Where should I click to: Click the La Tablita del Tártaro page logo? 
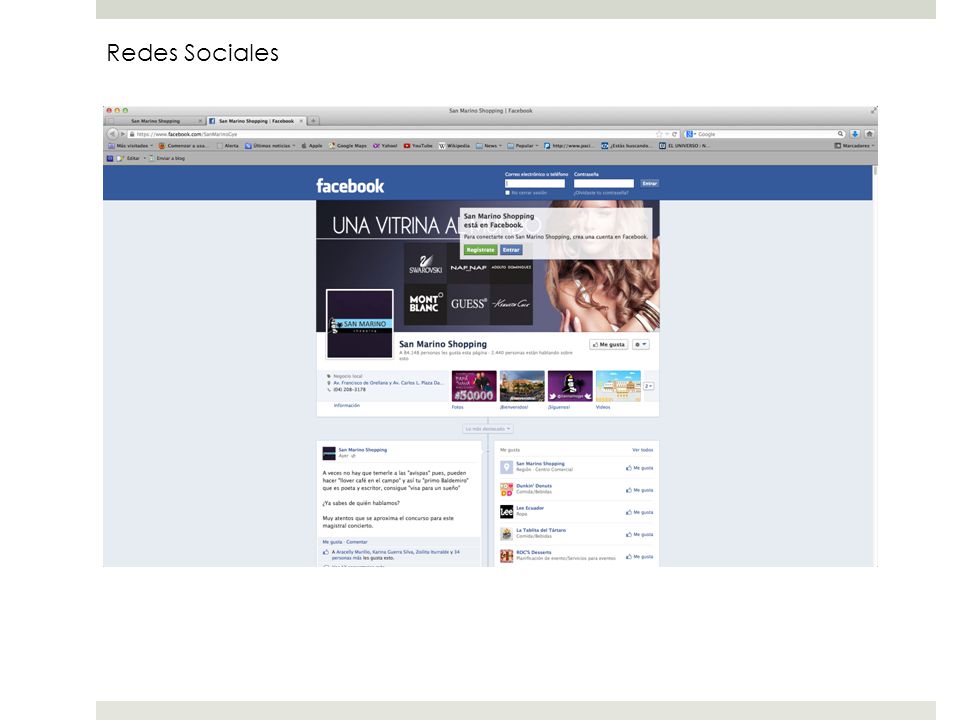[x=506, y=534]
